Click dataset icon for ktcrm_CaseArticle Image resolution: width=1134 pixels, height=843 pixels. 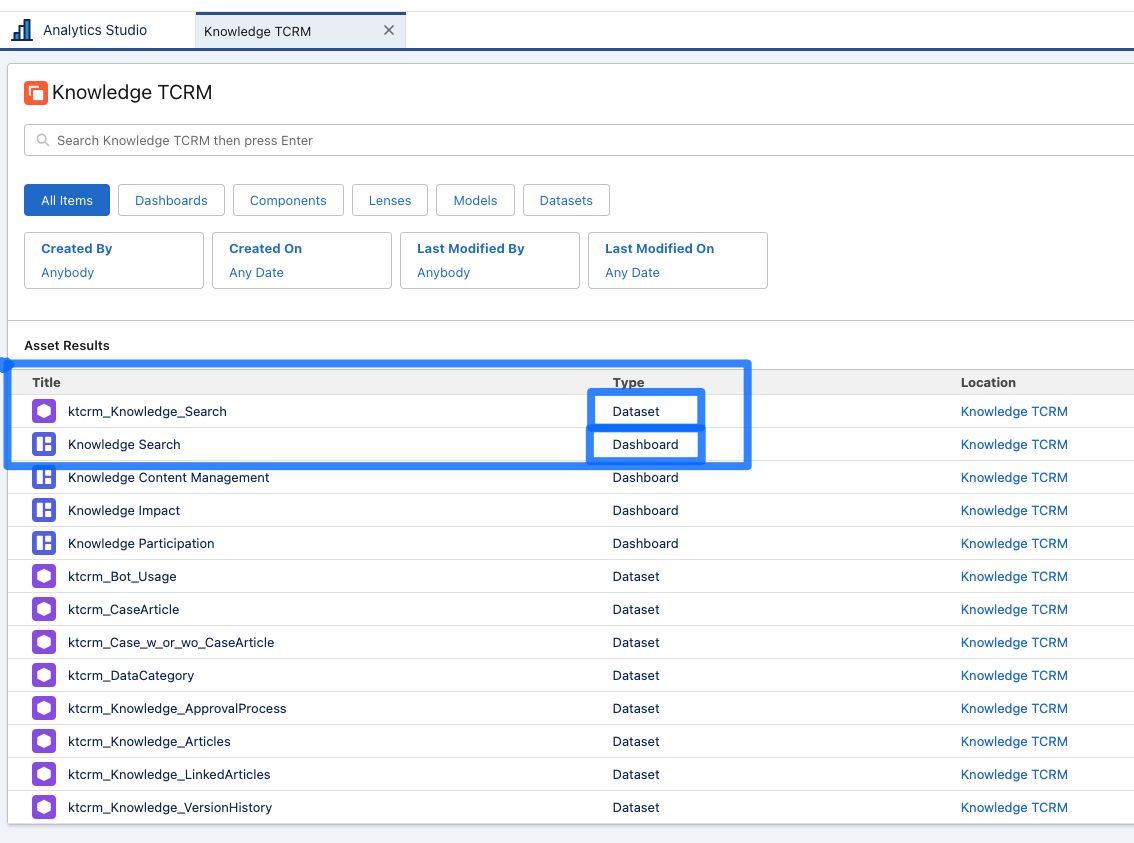(44, 609)
